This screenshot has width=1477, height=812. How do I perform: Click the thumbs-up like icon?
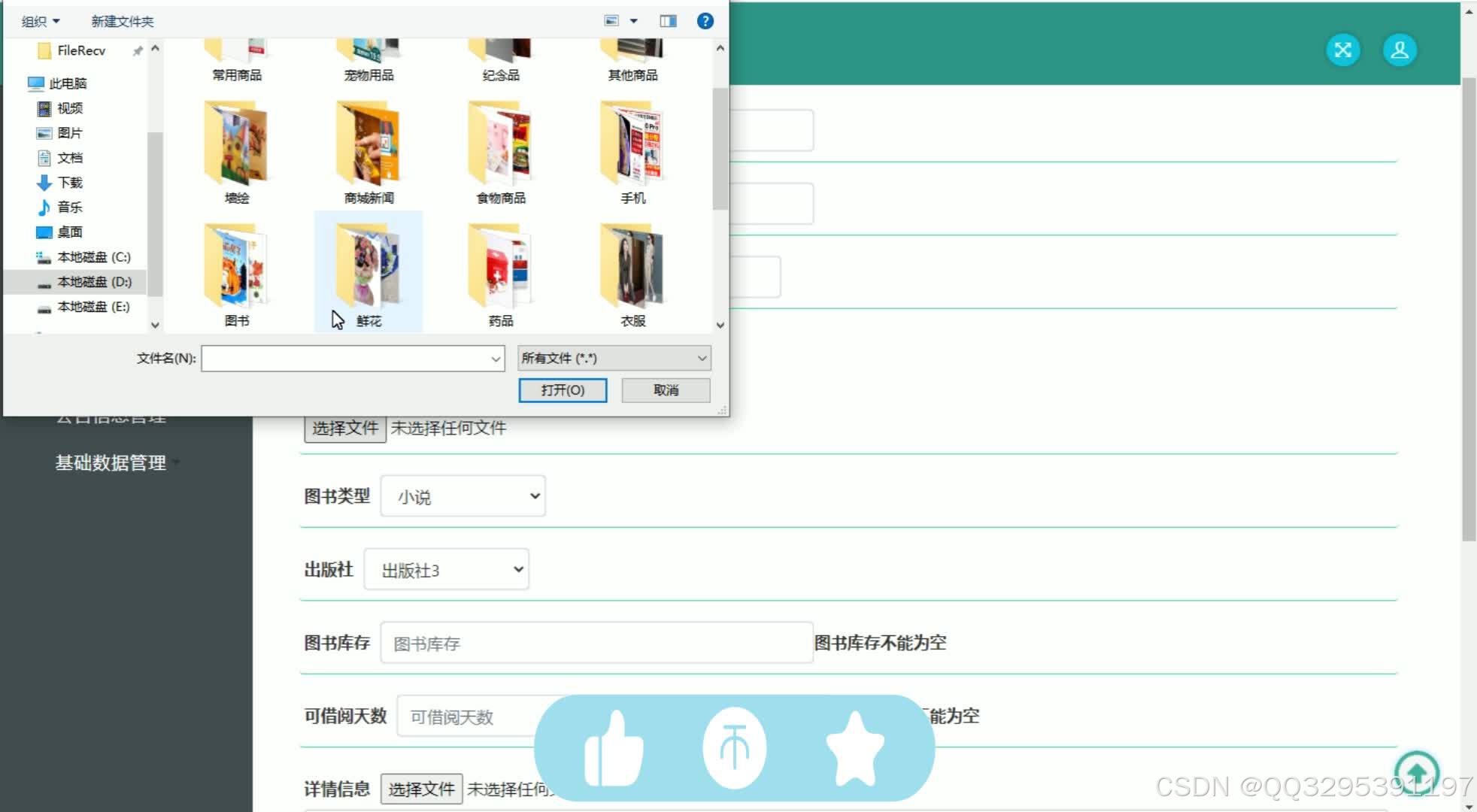click(x=614, y=749)
